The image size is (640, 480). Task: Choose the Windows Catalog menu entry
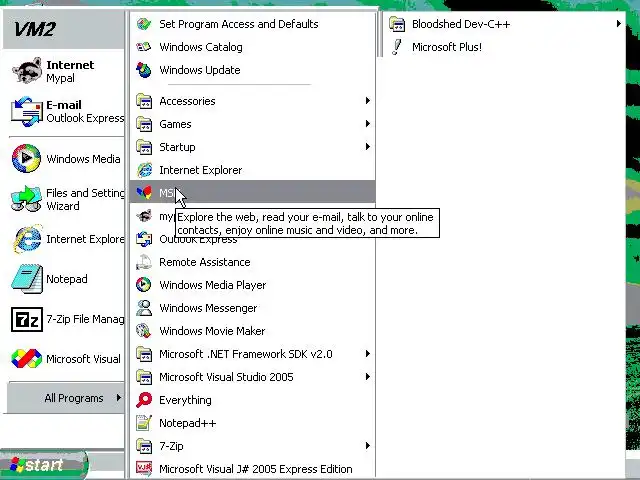253,47
